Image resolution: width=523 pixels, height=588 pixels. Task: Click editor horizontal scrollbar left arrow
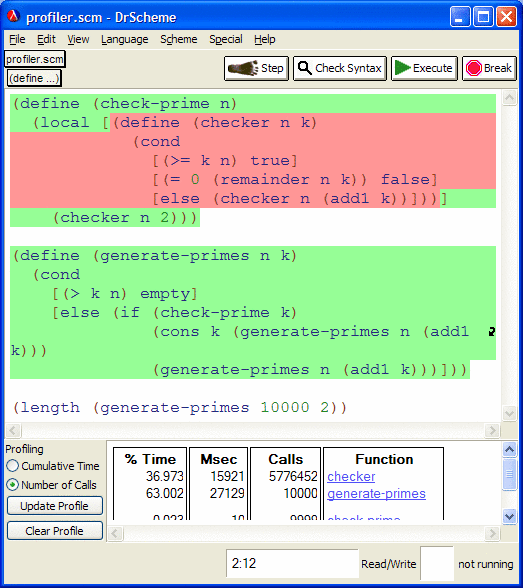point(13,430)
